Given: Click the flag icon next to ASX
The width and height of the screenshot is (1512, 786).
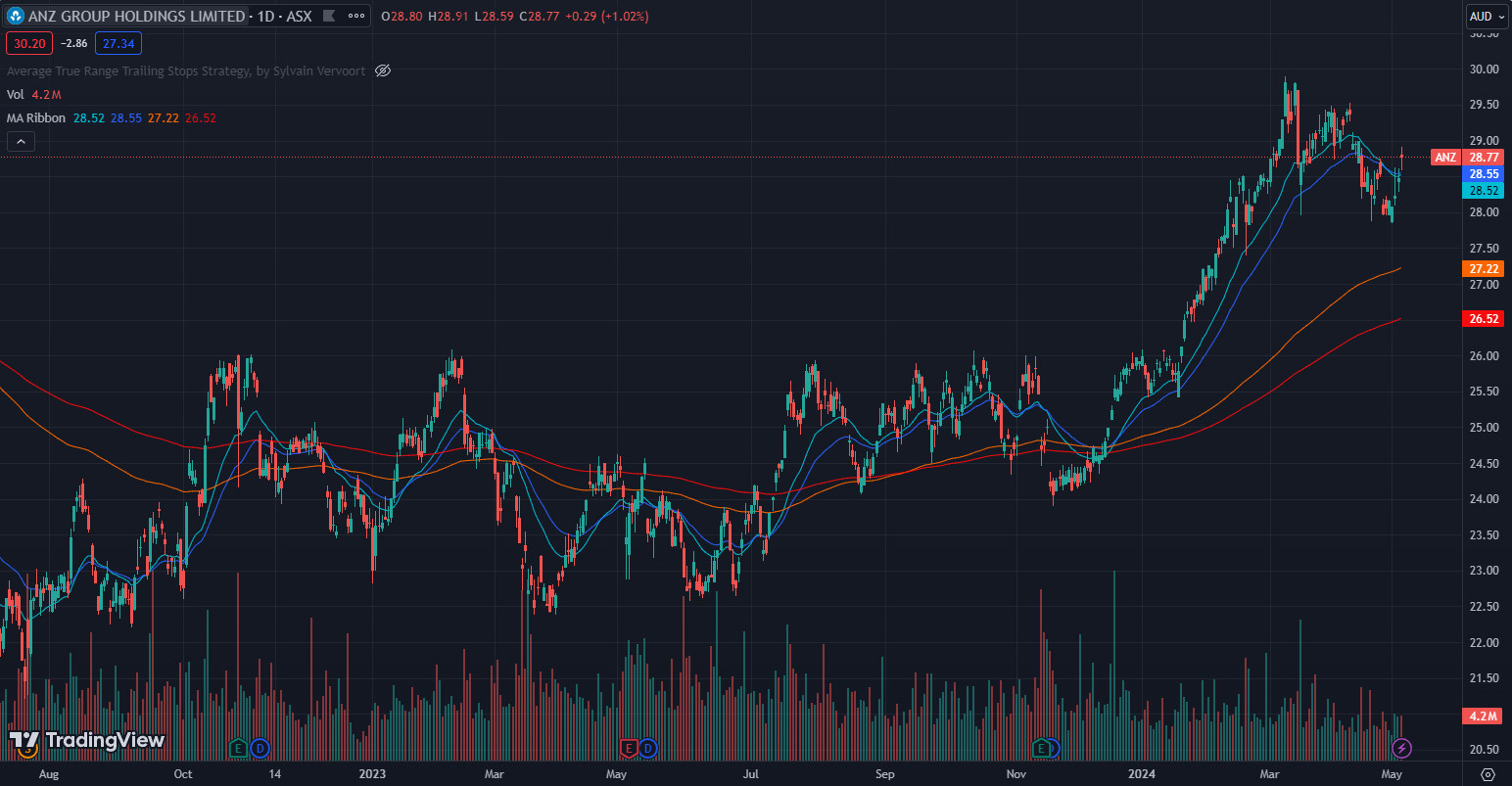Looking at the screenshot, I should (x=328, y=16).
